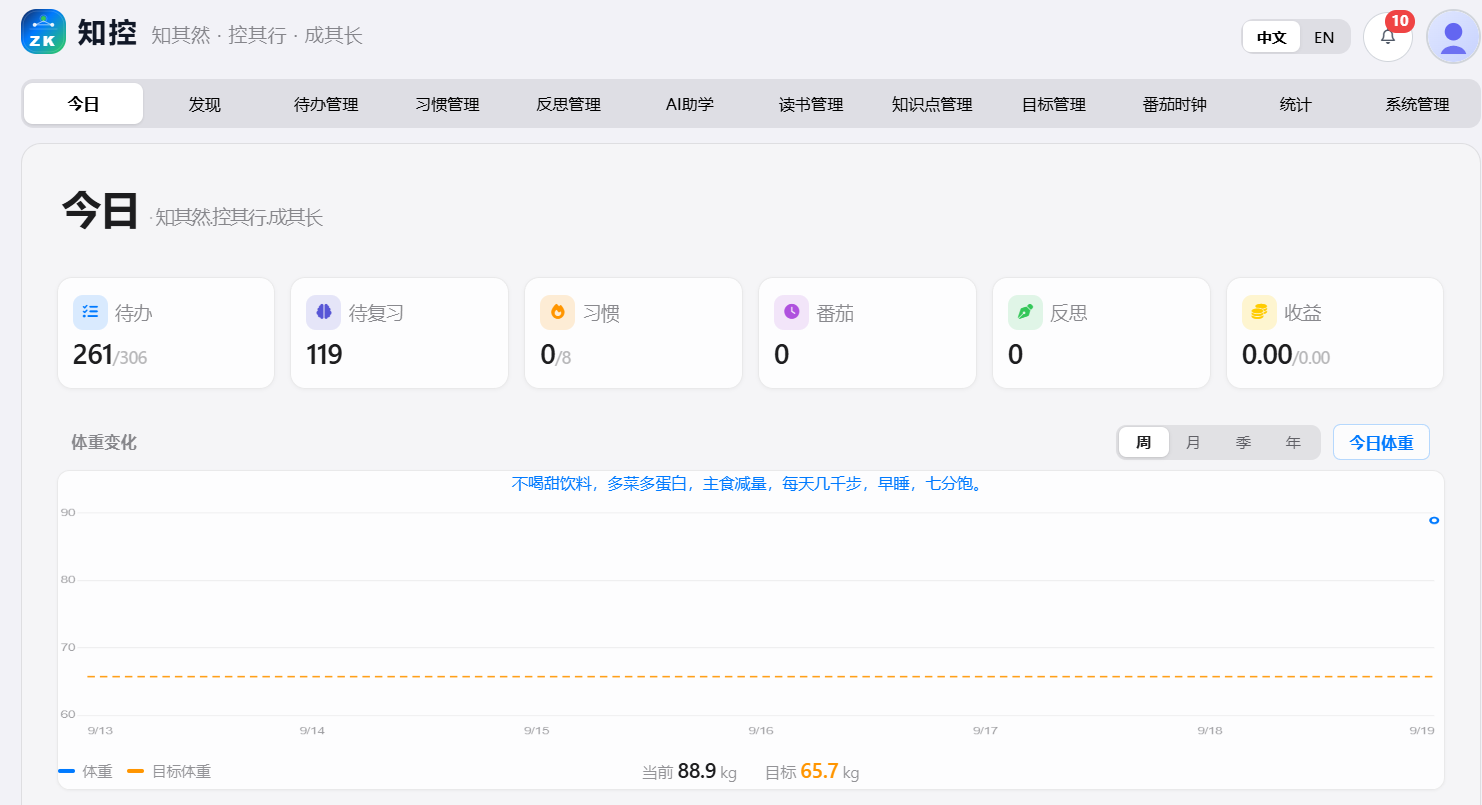Image resolution: width=1482 pixels, height=805 pixels.
Task: Open the 系统管理 tab
Action: click(1417, 104)
